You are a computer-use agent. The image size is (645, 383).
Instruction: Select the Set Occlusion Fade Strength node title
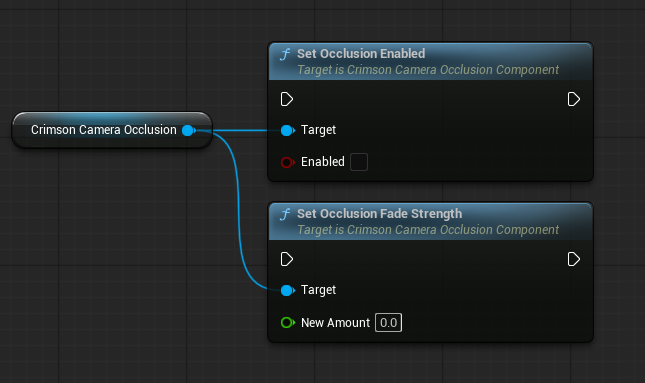379,214
